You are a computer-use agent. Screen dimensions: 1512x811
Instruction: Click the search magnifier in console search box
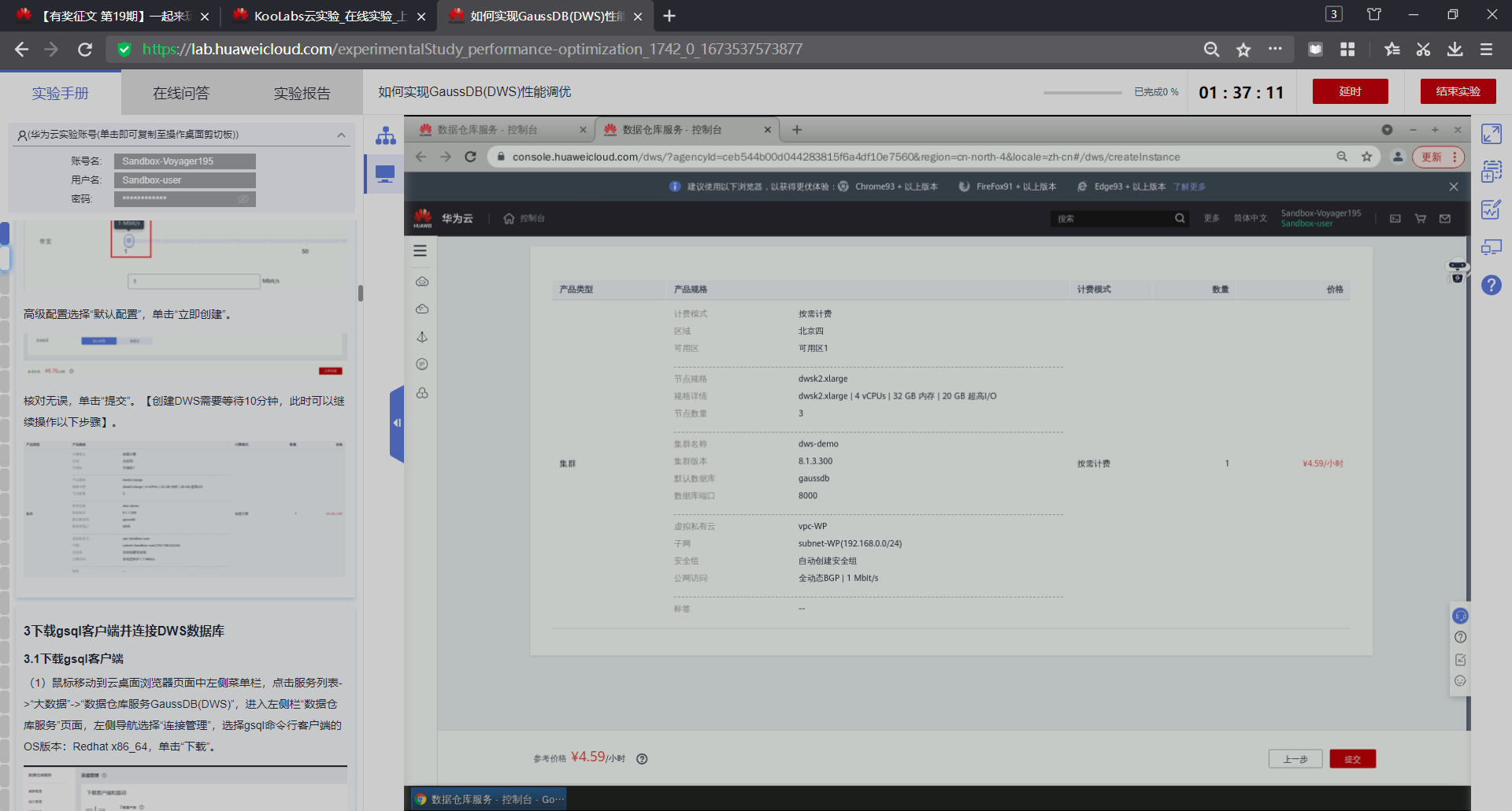pos(1180,218)
